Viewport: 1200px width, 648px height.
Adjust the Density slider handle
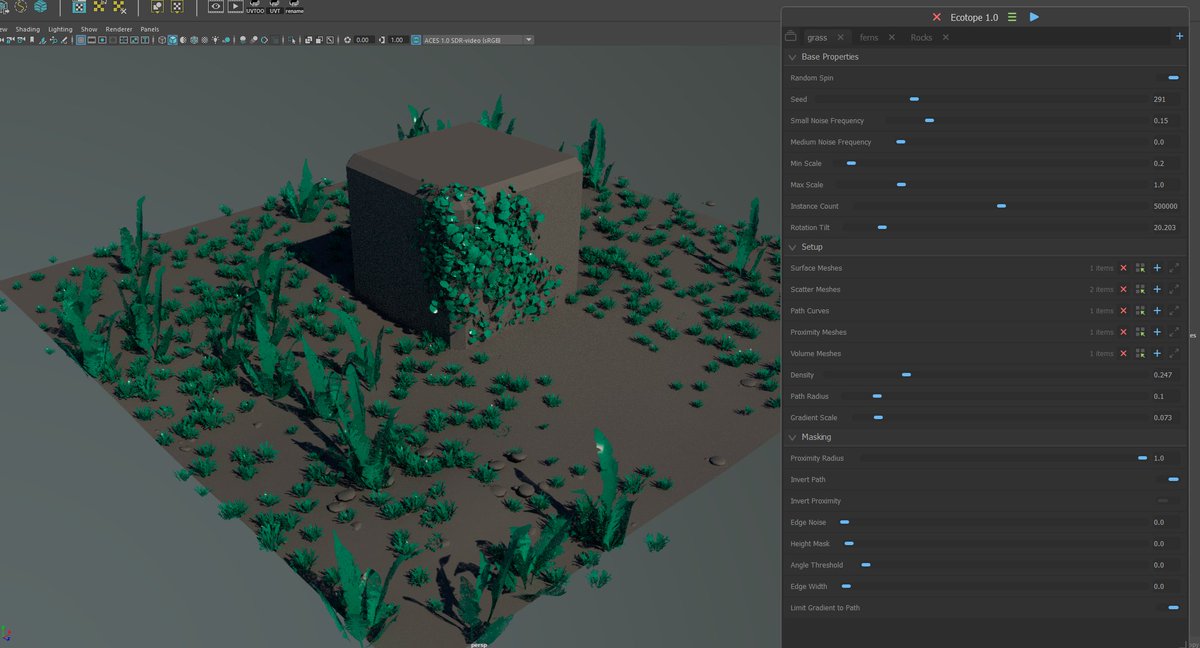pos(906,375)
